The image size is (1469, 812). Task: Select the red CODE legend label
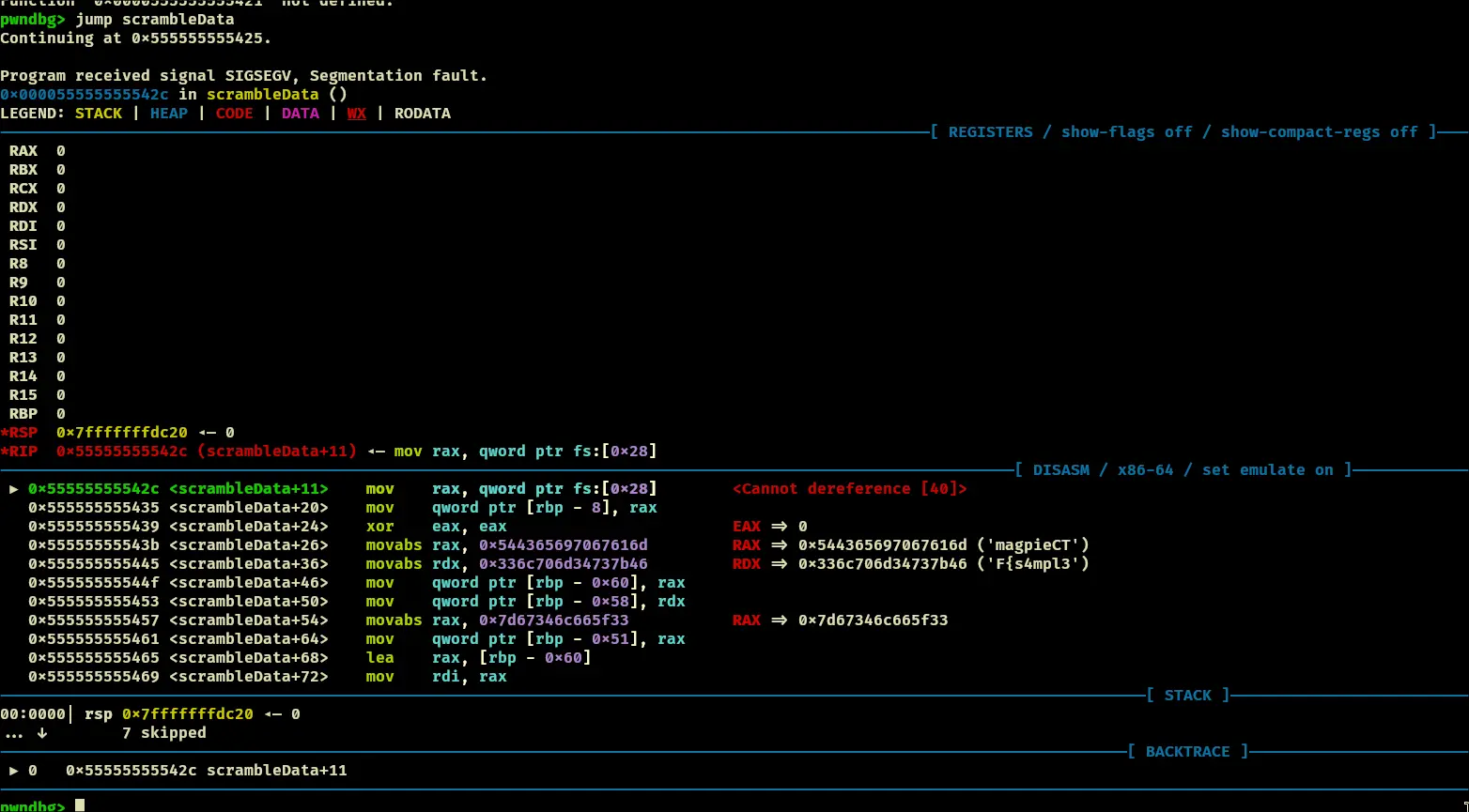[234, 114]
